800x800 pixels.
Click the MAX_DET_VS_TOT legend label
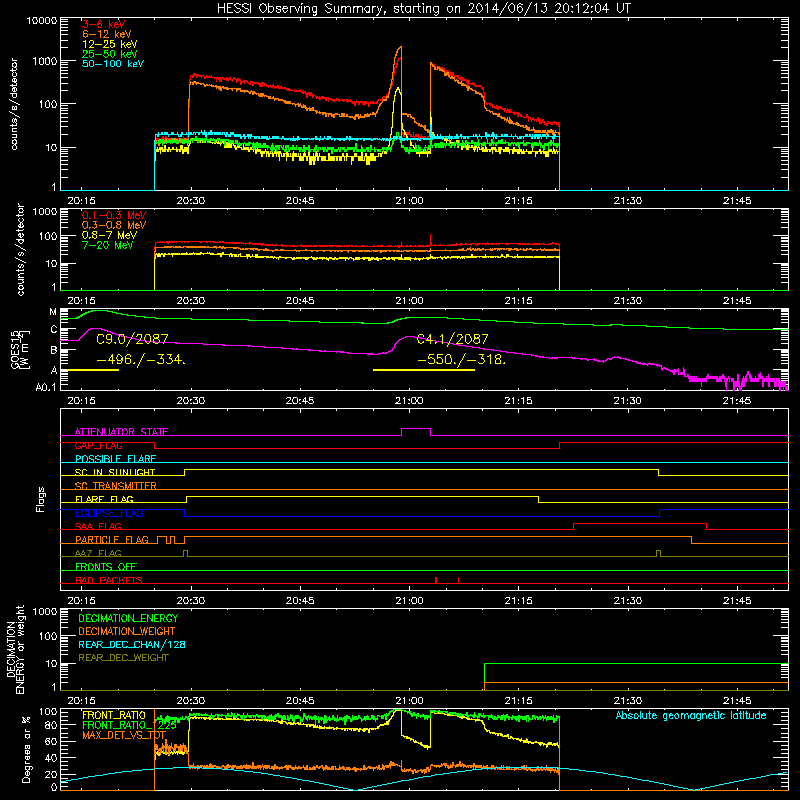click(x=124, y=735)
